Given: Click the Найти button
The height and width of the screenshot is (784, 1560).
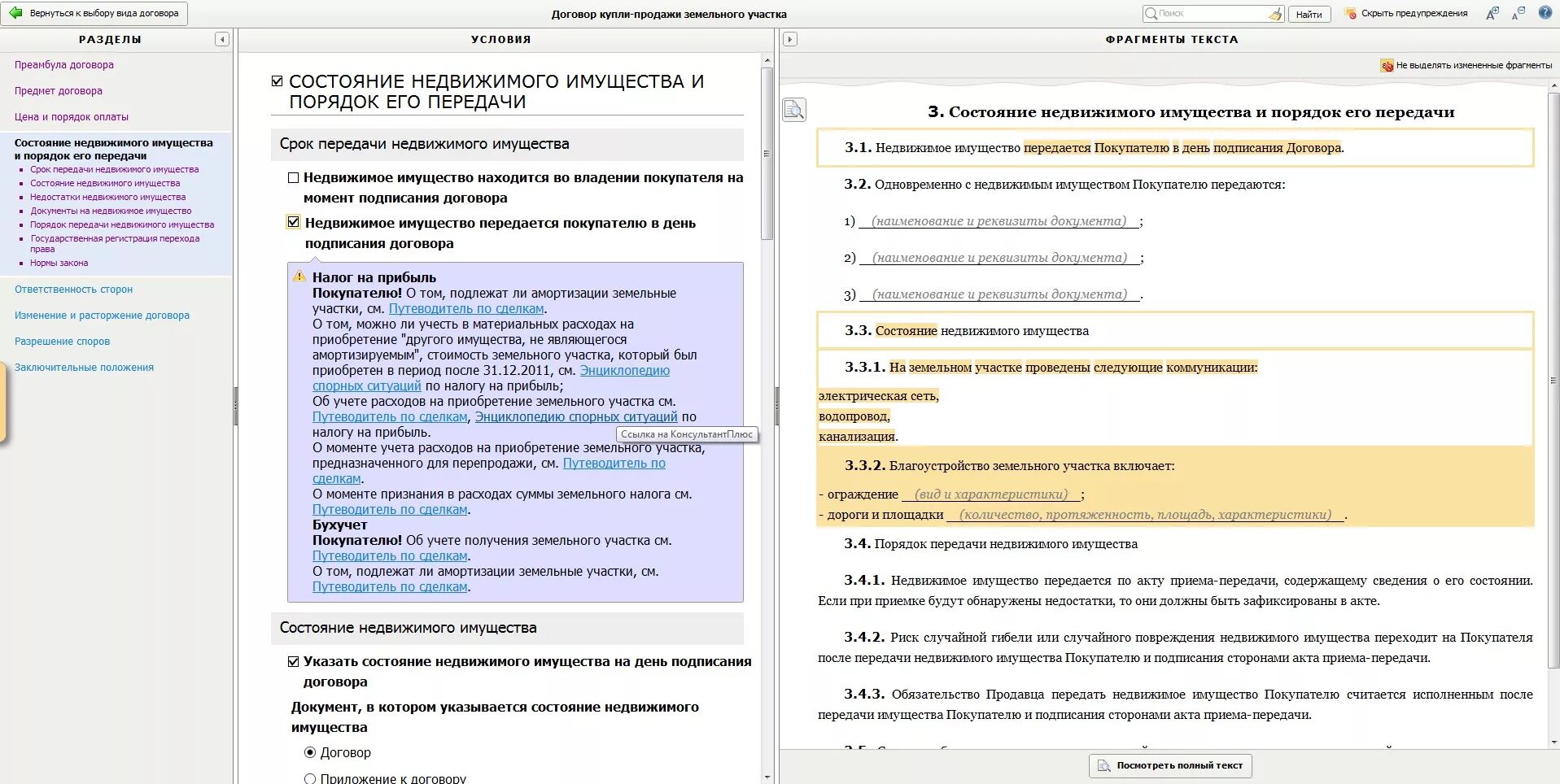Looking at the screenshot, I should (x=1309, y=14).
